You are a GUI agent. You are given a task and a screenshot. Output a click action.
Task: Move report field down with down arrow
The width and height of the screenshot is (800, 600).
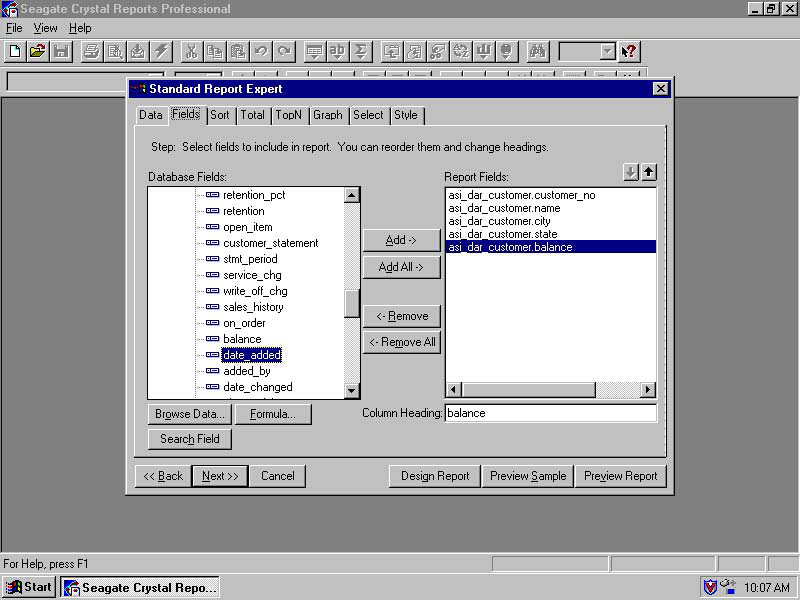pos(631,172)
